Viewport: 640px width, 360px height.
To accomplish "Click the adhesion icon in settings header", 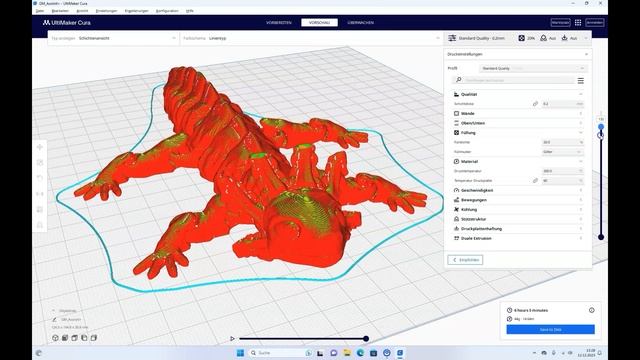I will (x=564, y=38).
